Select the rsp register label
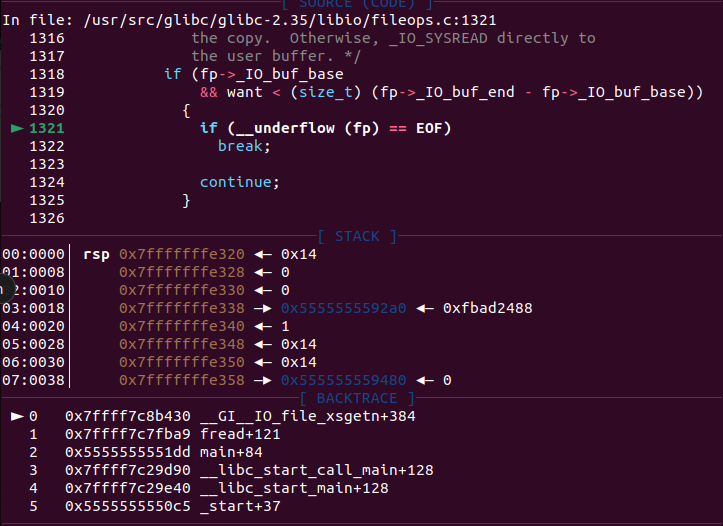 click(x=96, y=254)
